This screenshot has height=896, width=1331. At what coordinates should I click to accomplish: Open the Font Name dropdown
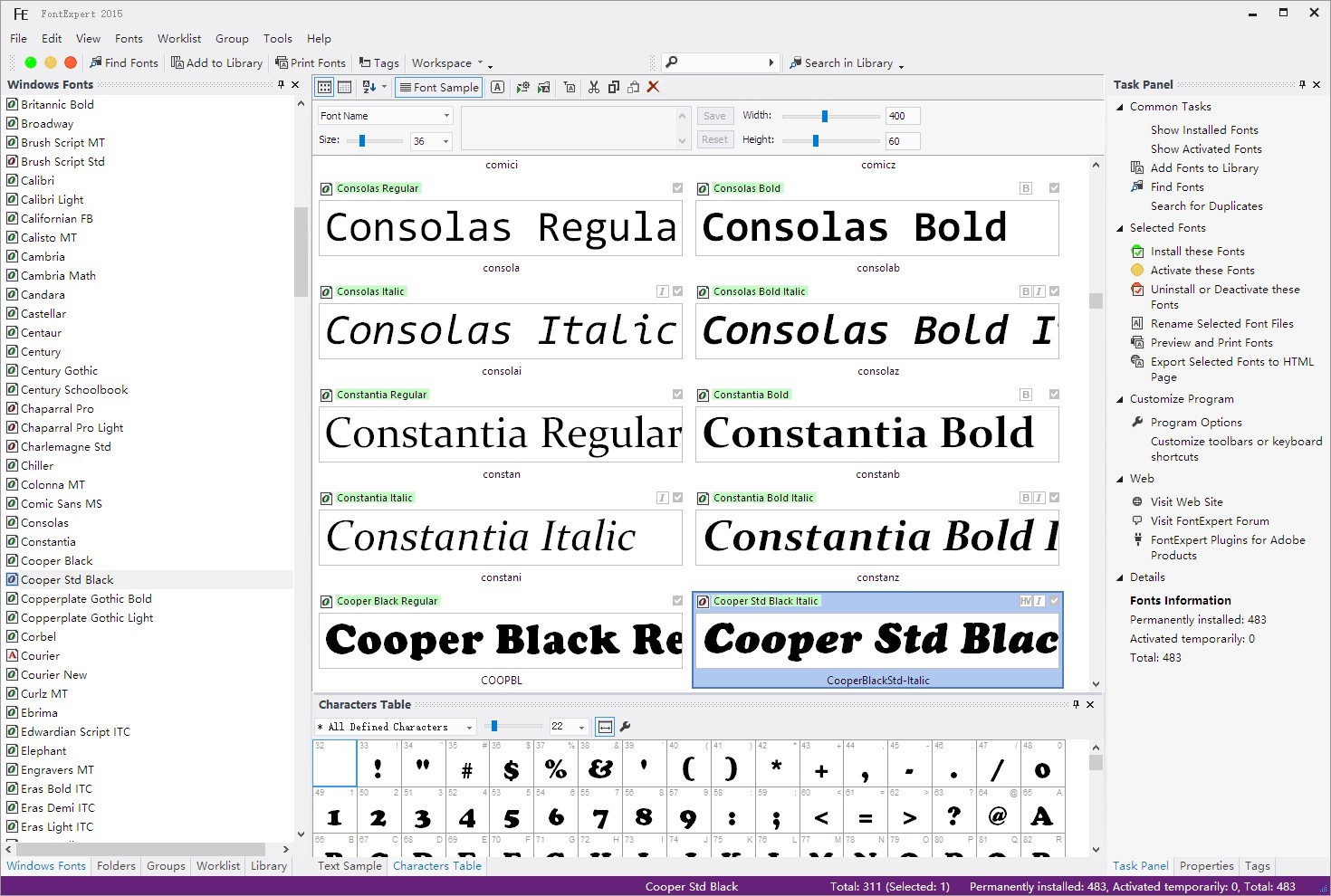[x=446, y=116]
